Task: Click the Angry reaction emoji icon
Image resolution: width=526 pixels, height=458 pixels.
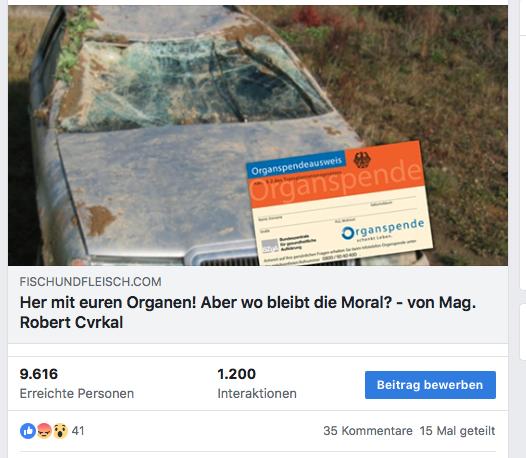Action: pyautogui.click(x=44, y=431)
